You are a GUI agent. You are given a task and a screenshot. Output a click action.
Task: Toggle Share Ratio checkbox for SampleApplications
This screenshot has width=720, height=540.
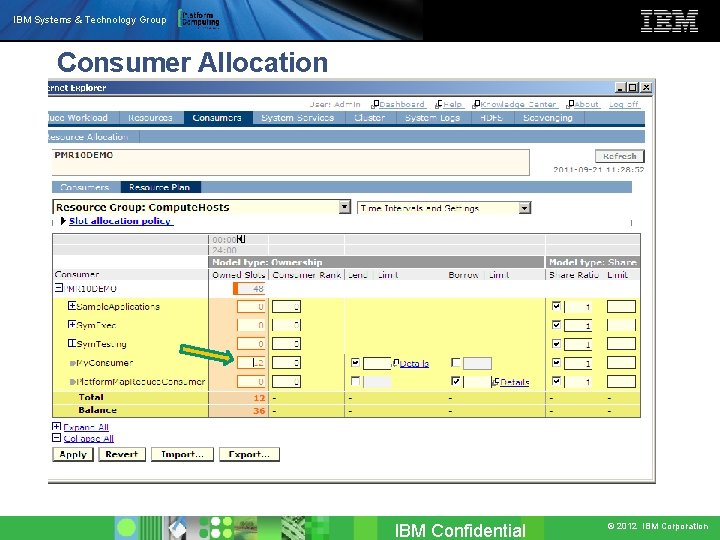click(556, 306)
